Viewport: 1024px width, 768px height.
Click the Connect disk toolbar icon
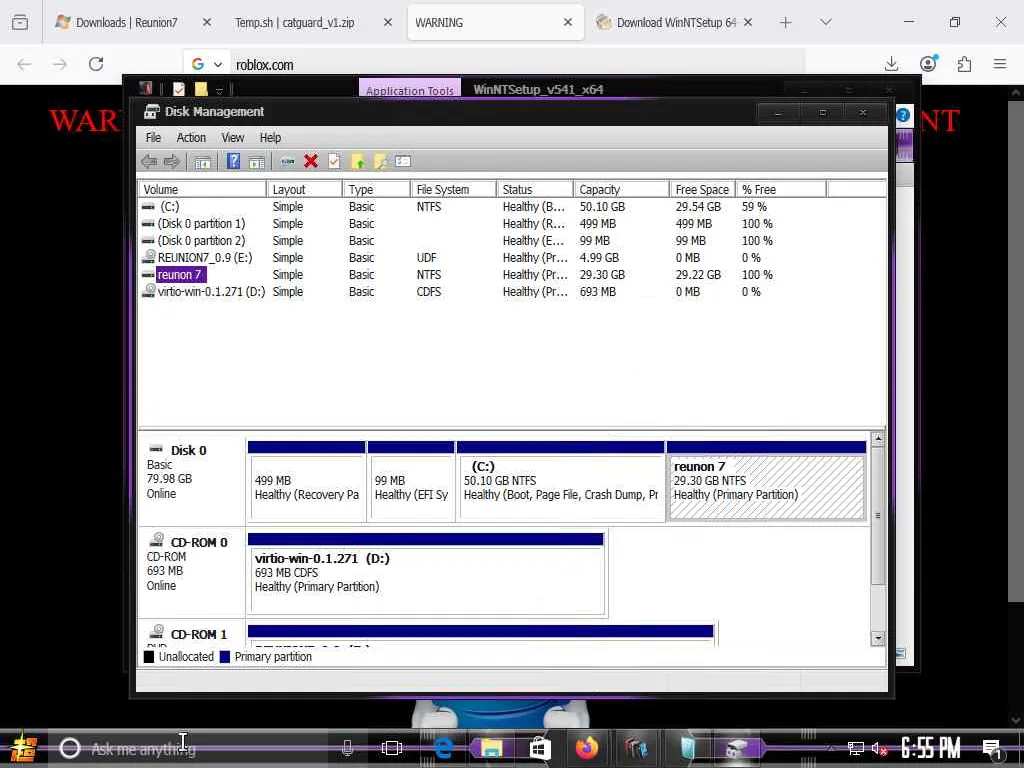coord(287,161)
